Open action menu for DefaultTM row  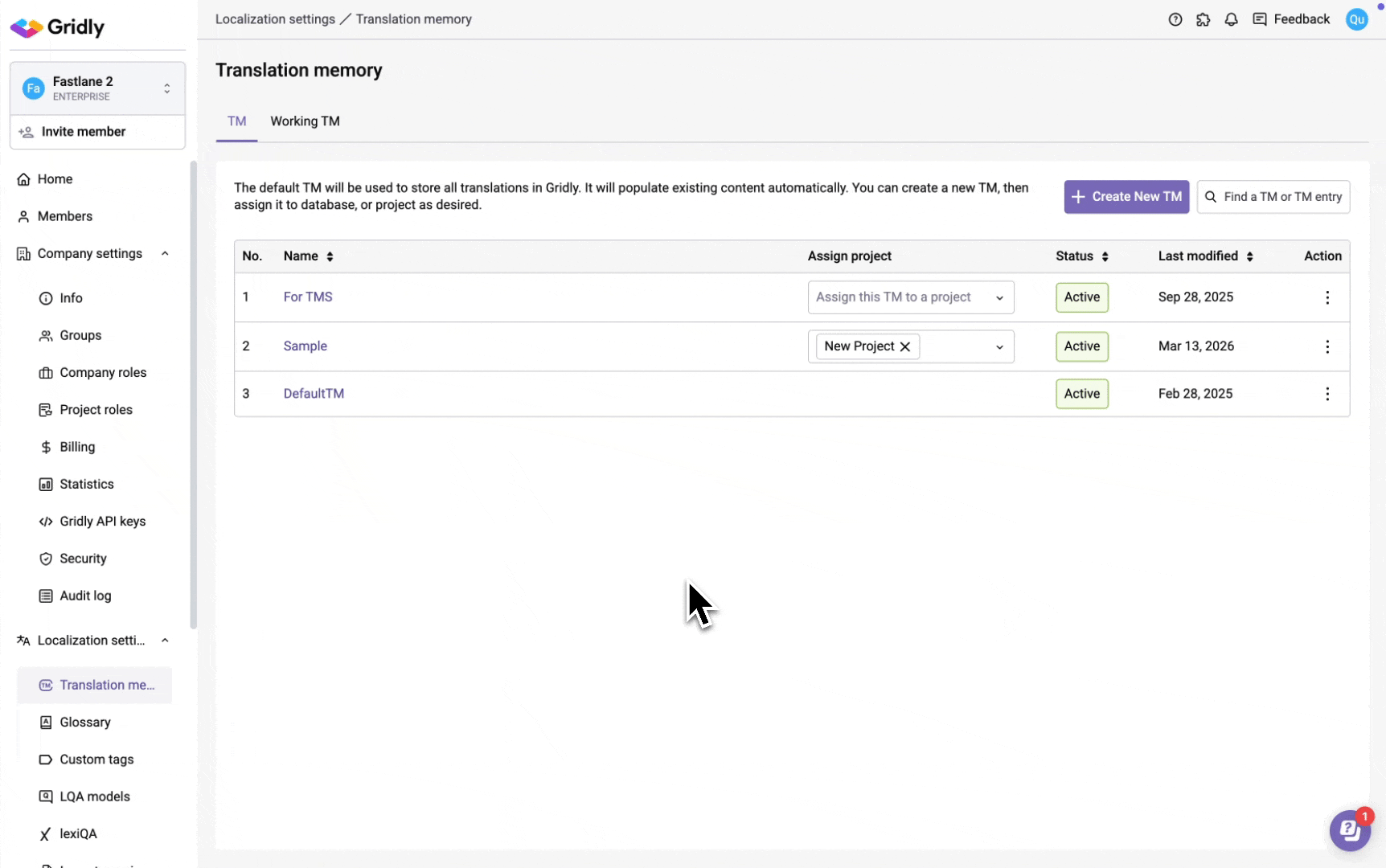click(1327, 394)
